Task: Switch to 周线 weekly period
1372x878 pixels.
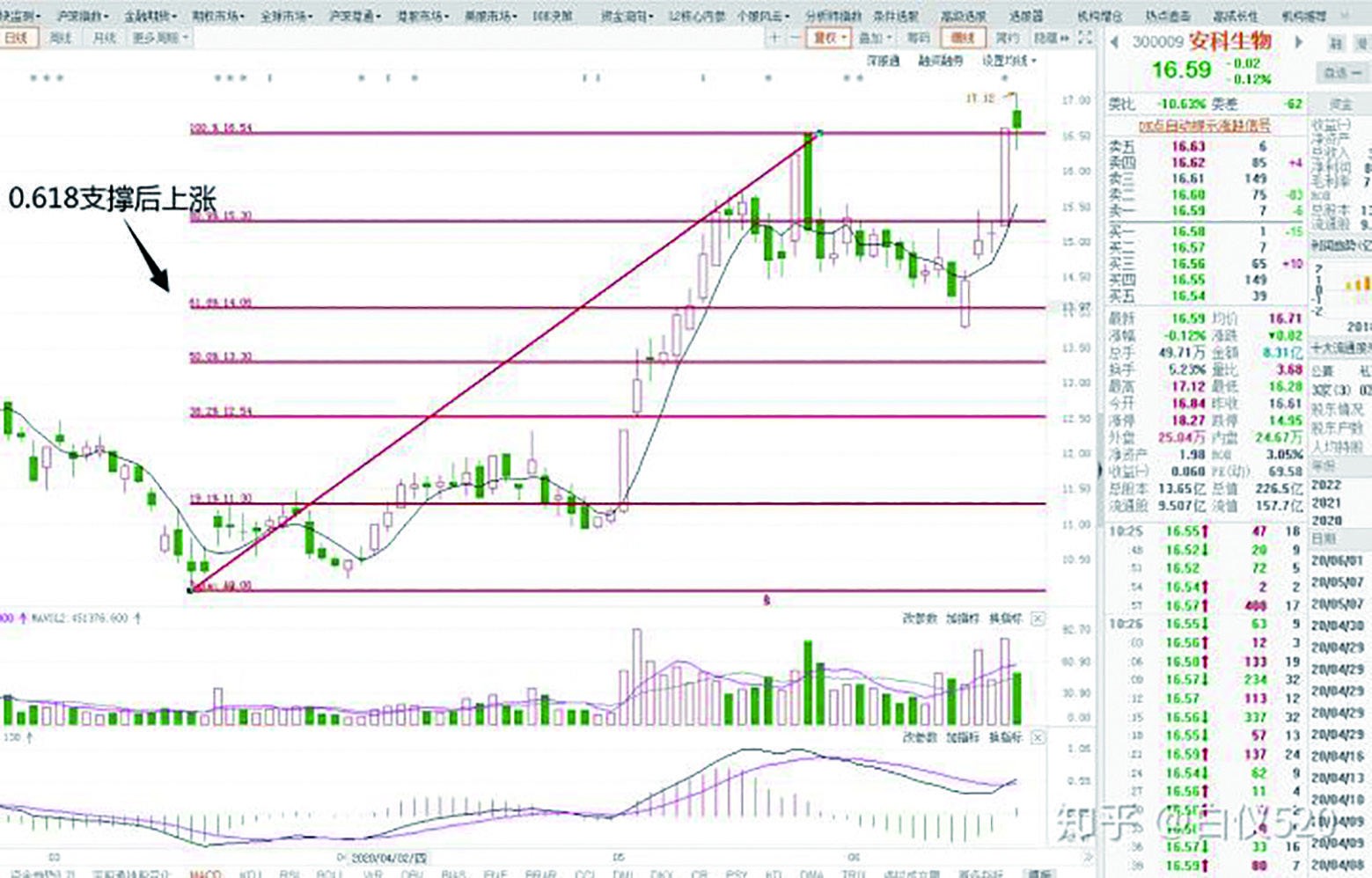Action: (61, 38)
